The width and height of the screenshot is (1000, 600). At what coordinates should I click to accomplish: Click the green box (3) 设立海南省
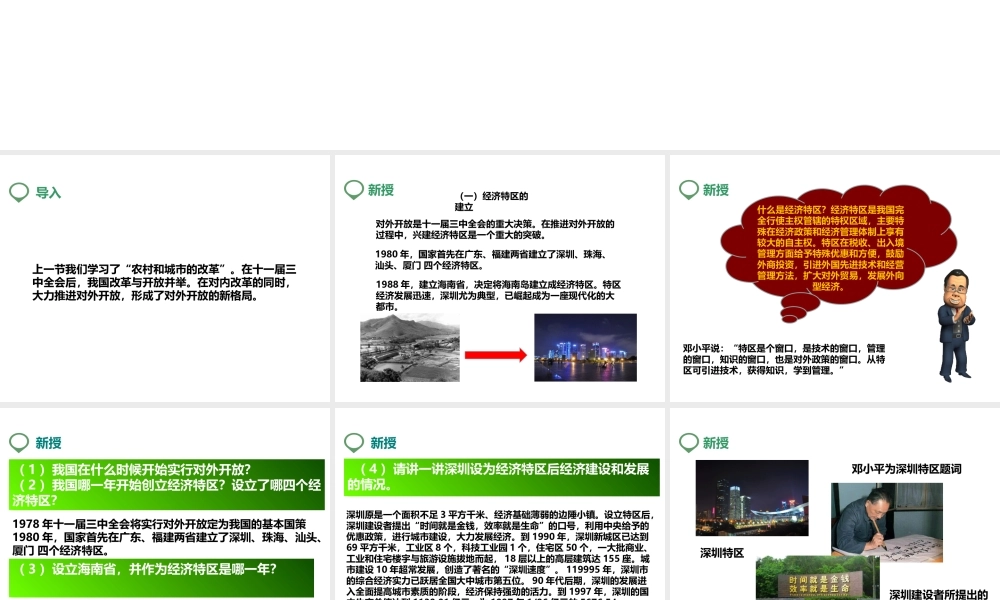point(161,577)
